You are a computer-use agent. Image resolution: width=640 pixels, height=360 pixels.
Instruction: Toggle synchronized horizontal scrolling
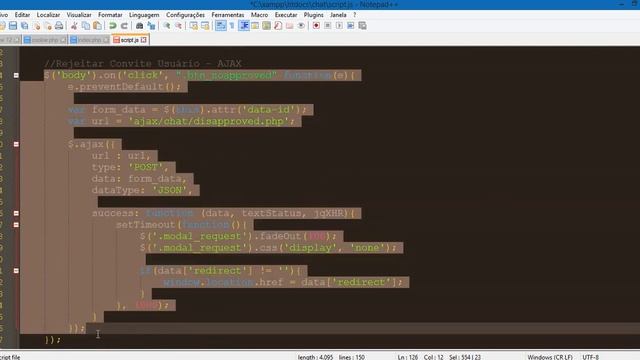coord(205,26)
